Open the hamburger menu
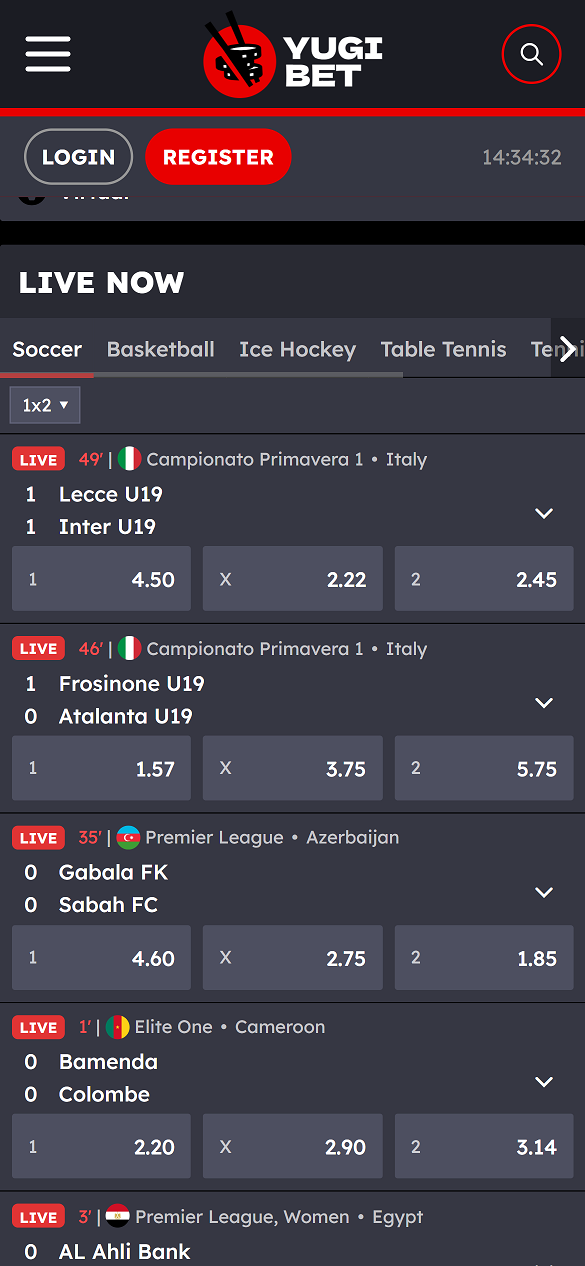The image size is (585, 1266). point(48,54)
